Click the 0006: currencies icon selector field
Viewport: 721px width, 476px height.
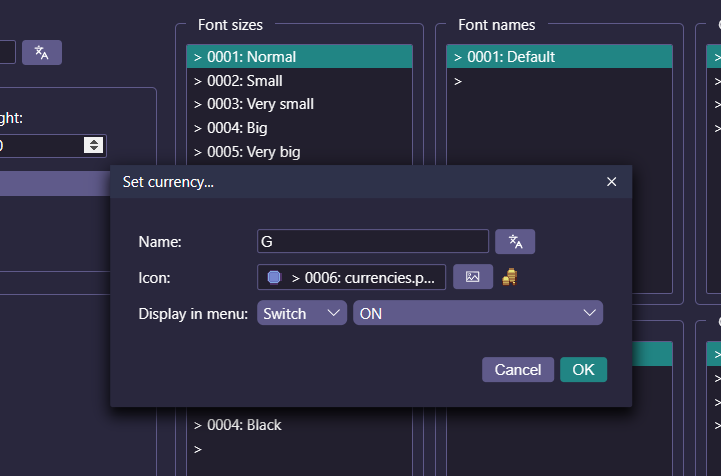coord(351,277)
